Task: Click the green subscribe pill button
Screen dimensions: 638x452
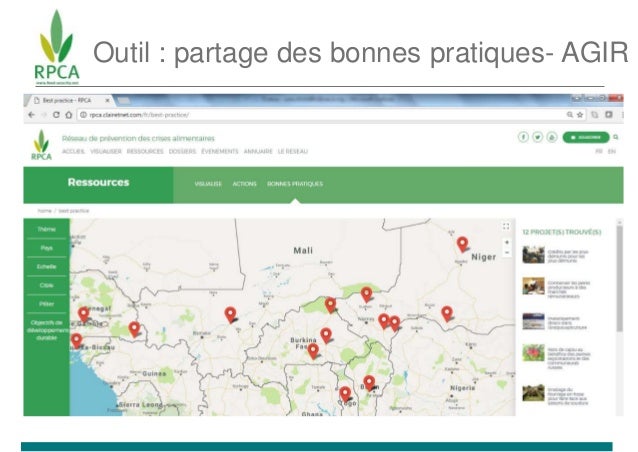Action: 586,138
